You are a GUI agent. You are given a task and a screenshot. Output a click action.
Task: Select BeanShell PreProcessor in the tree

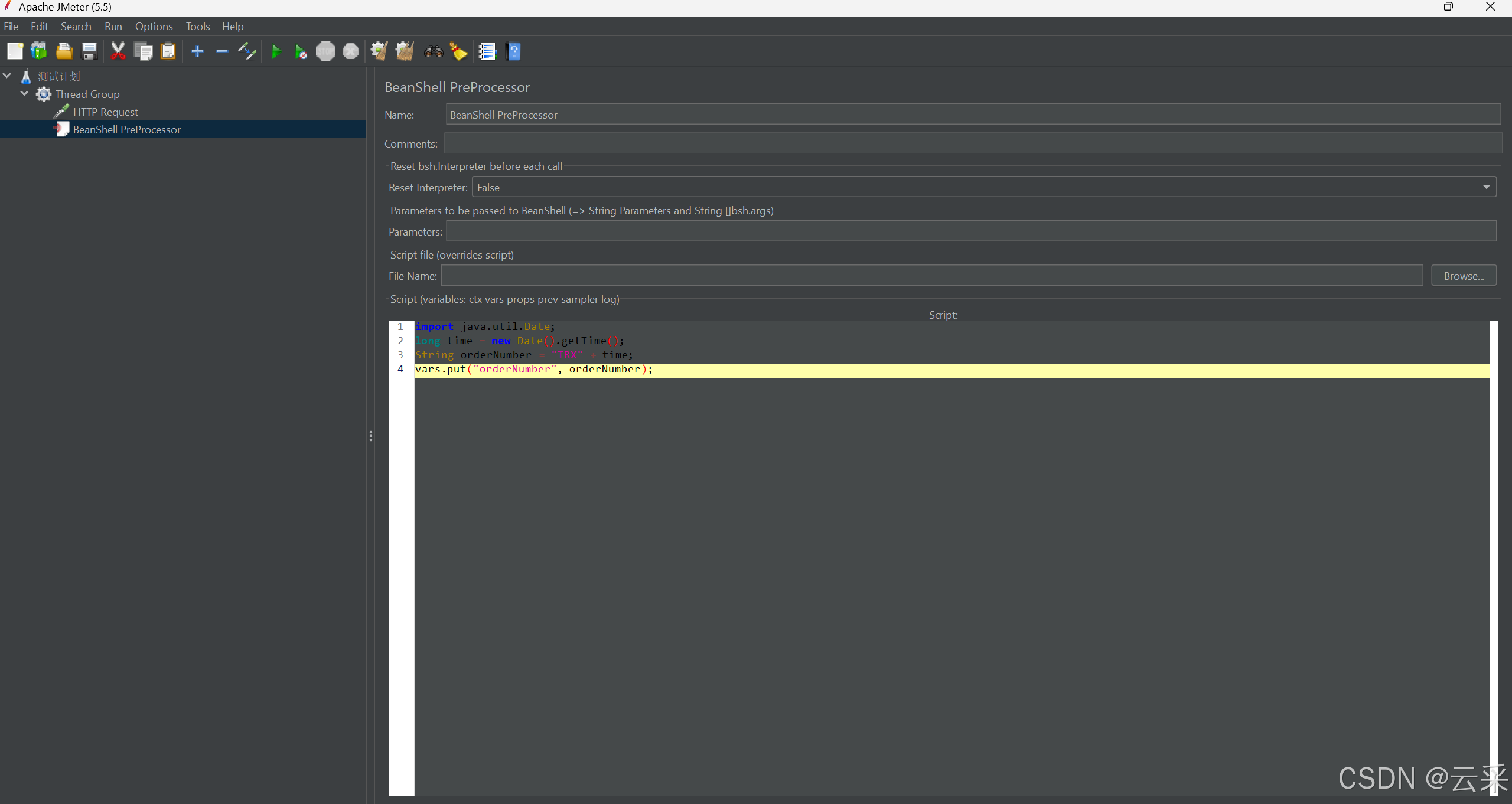click(126, 129)
